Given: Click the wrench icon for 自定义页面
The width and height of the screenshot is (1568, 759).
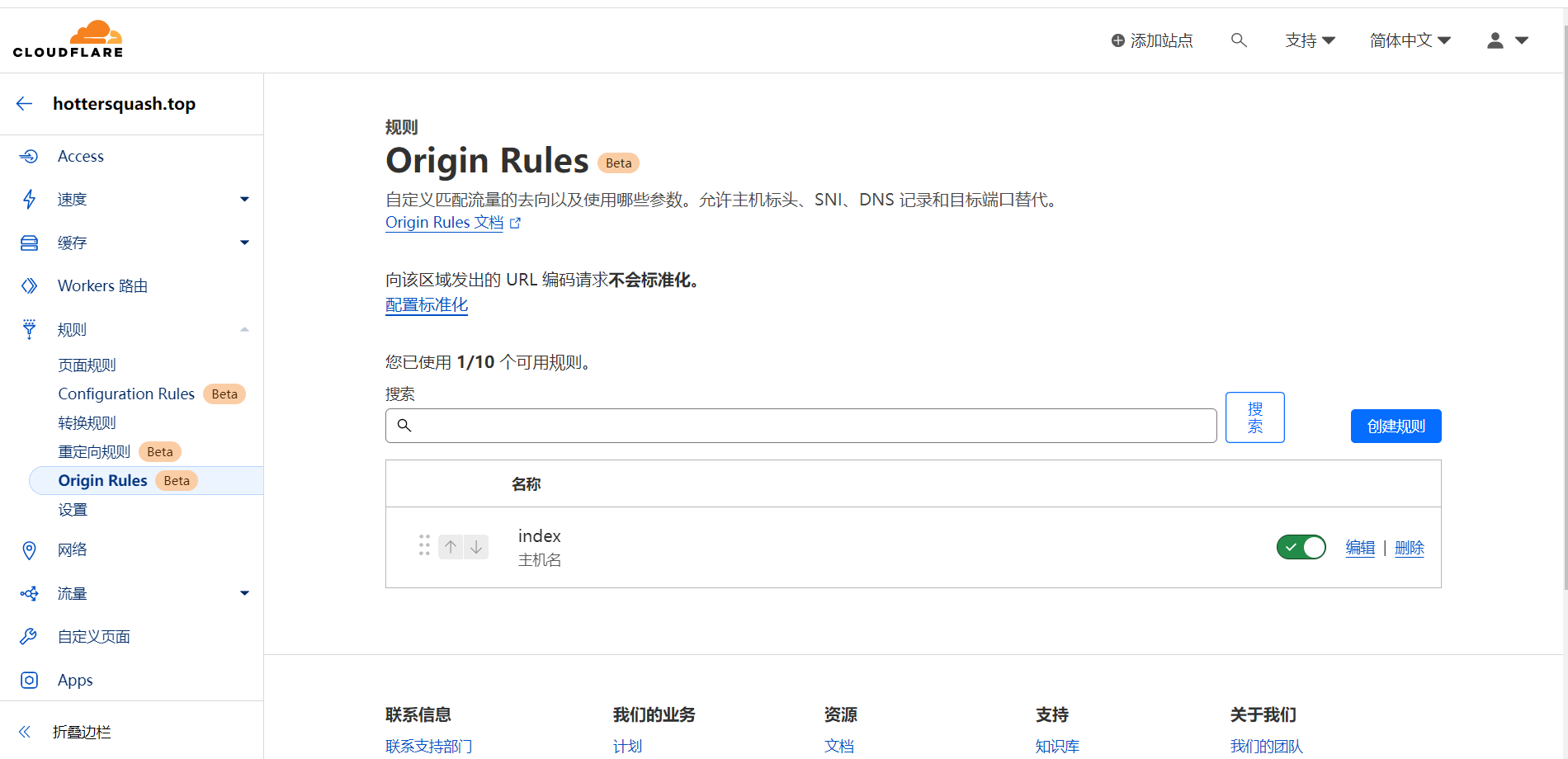Looking at the screenshot, I should pyautogui.click(x=29, y=636).
